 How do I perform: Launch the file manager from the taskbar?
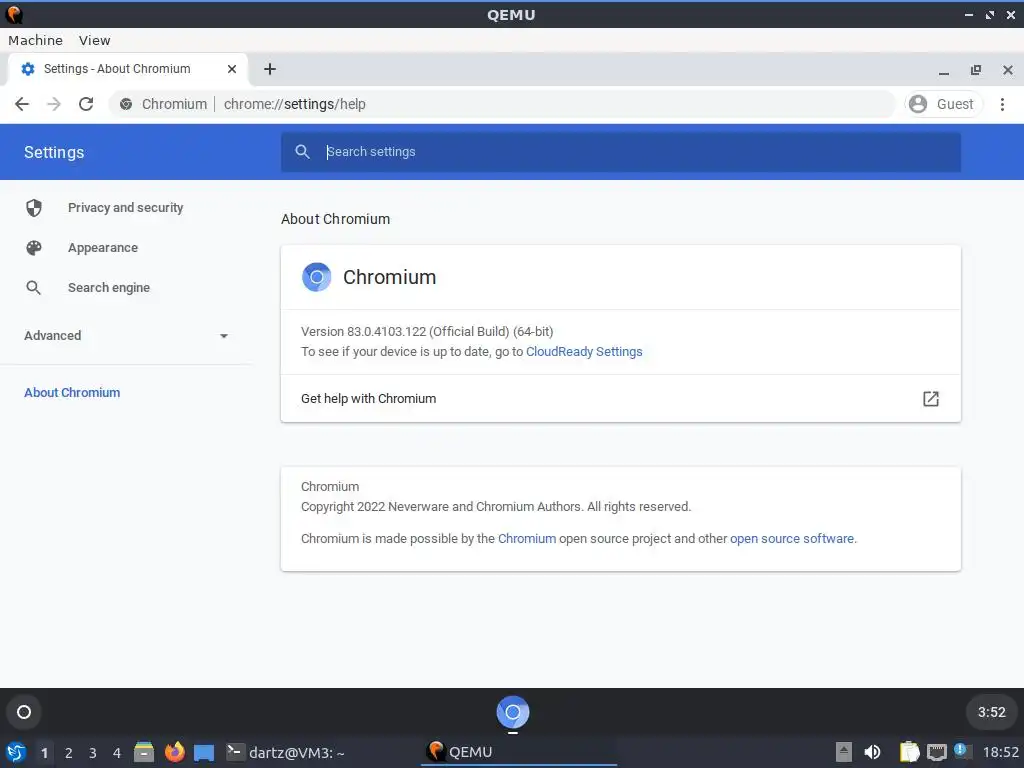[x=144, y=752]
